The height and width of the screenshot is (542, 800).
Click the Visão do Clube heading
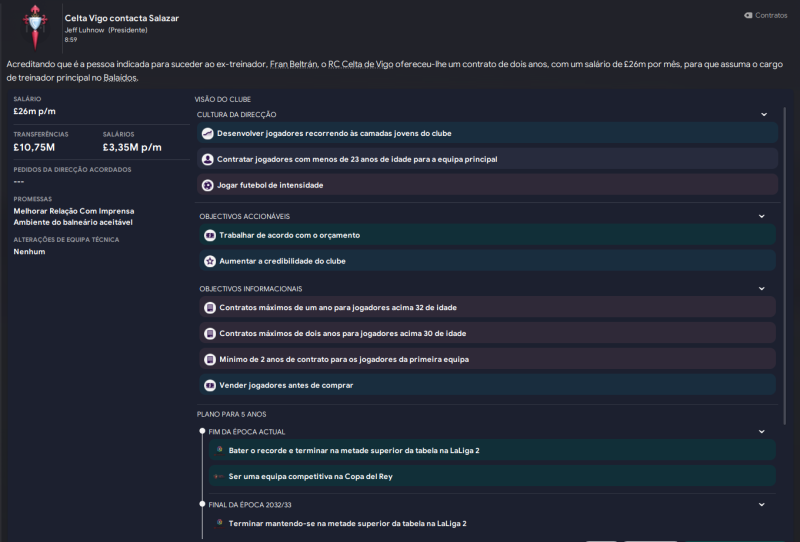click(x=222, y=100)
